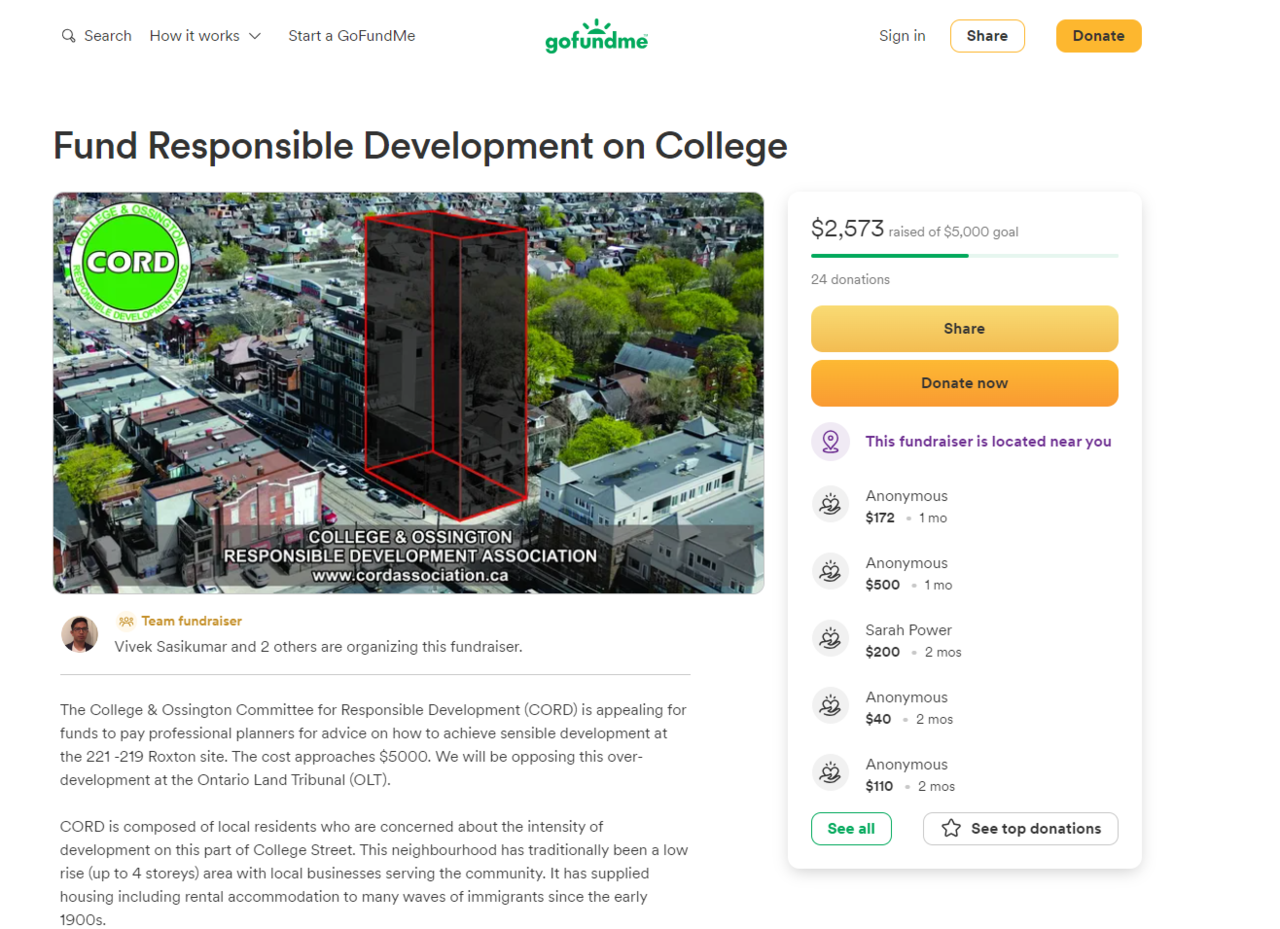Click donor icon beside the $40 donation
The image size is (1280, 929).
[x=830, y=707]
